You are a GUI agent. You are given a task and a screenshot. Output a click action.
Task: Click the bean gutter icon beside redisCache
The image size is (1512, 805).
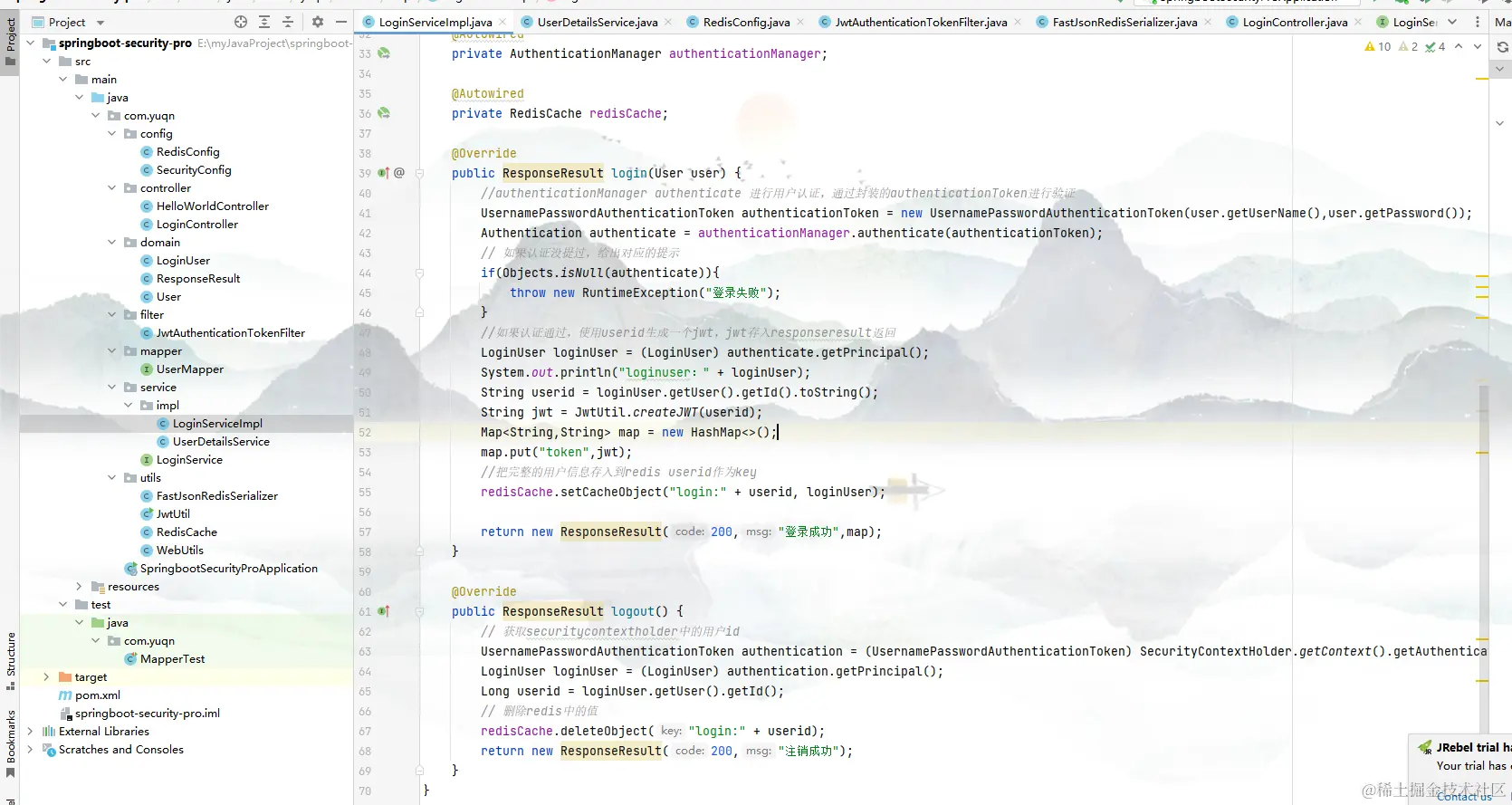[x=384, y=113]
